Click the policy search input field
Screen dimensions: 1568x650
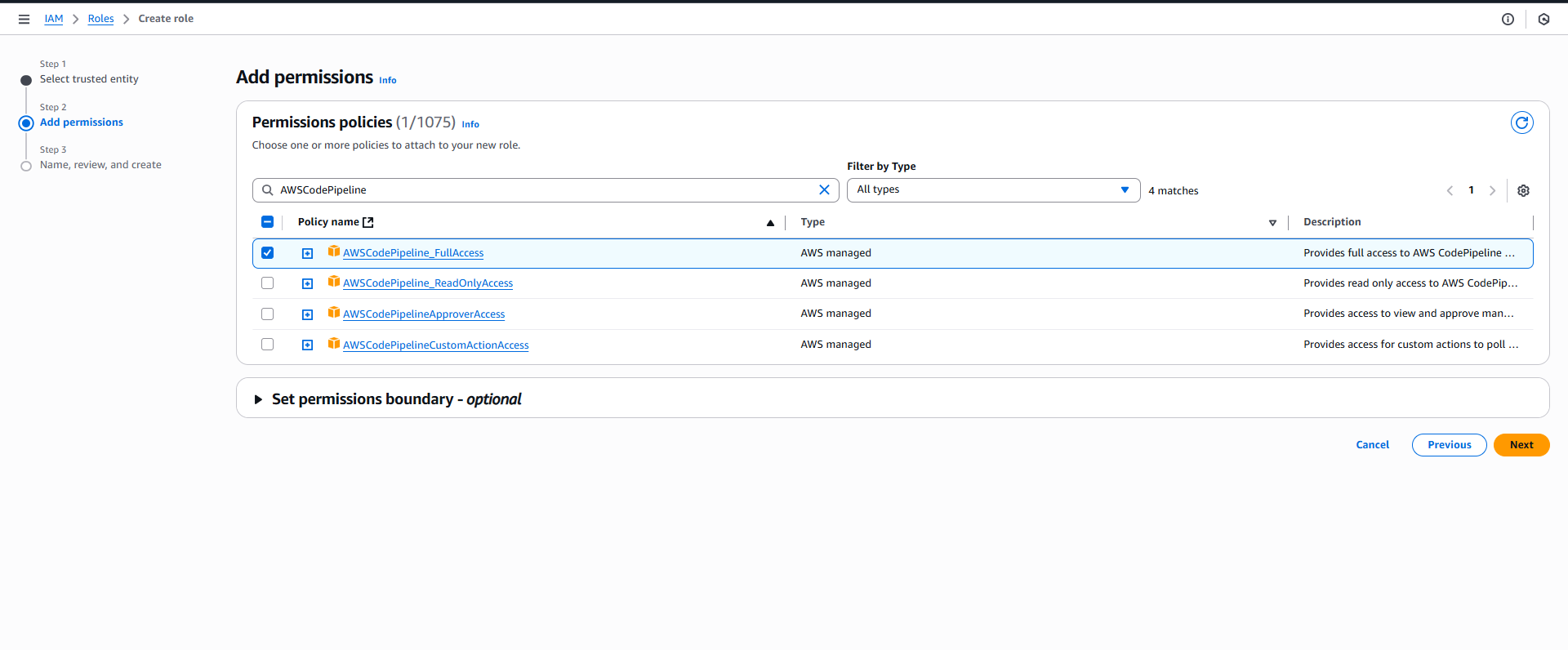(x=539, y=189)
